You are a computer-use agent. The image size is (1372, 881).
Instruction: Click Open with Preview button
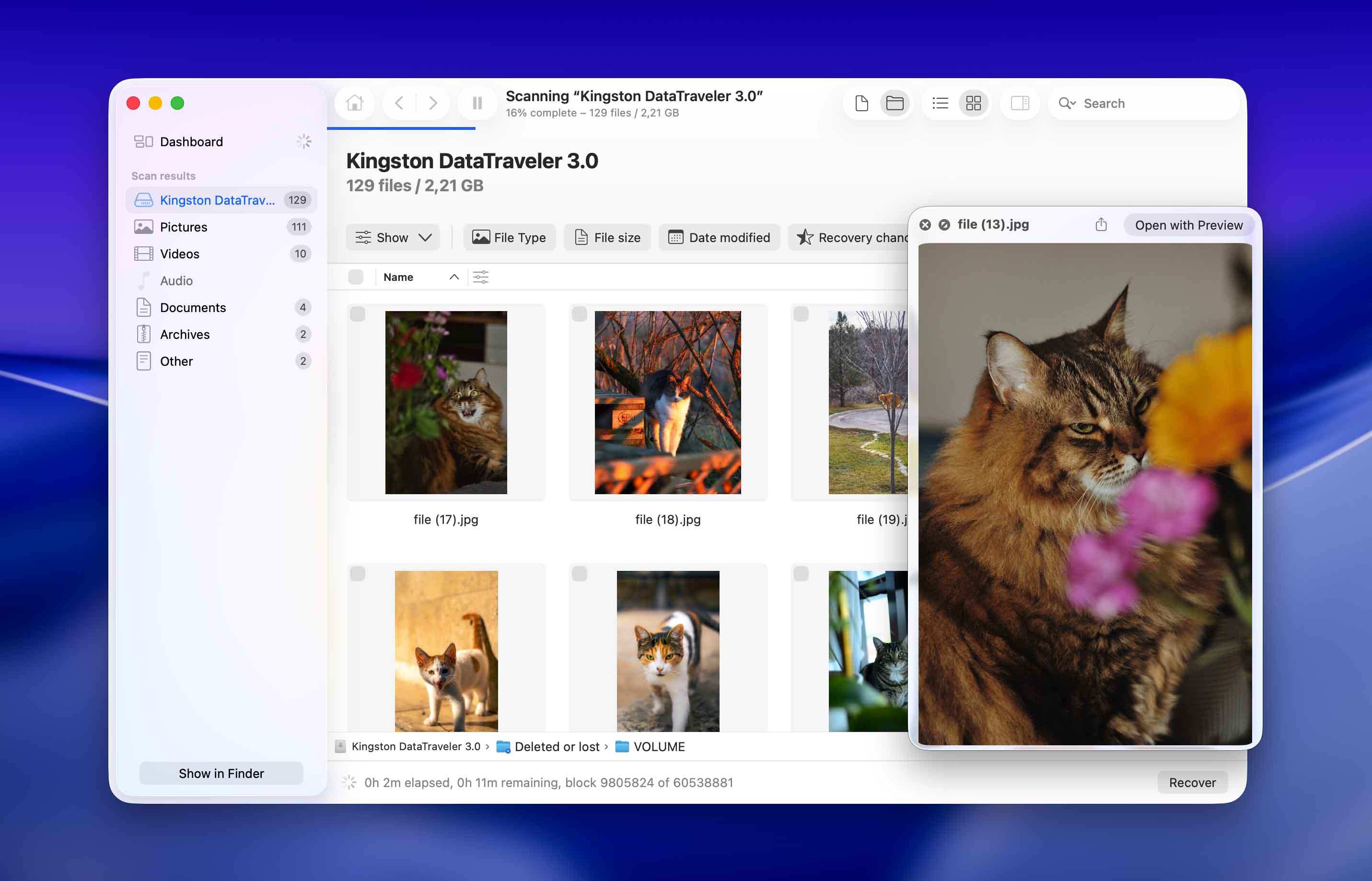(1188, 225)
